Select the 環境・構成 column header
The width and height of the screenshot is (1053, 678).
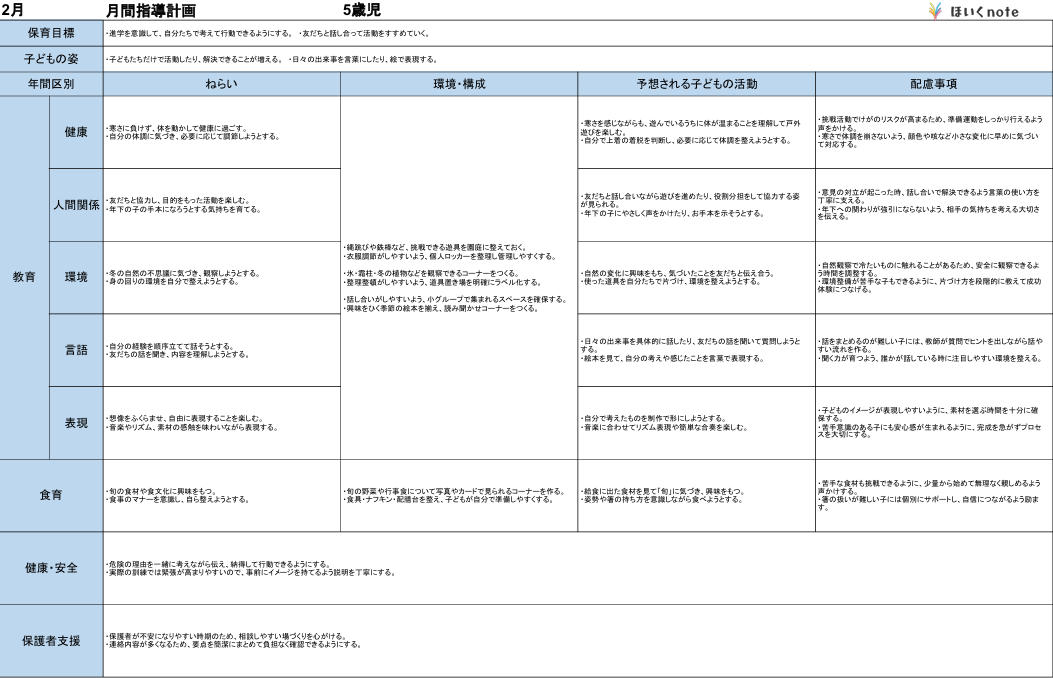click(459, 85)
